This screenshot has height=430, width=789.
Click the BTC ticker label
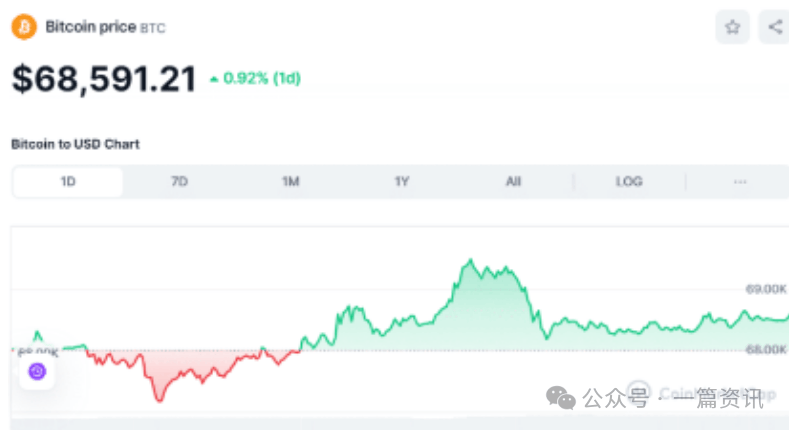click(152, 28)
